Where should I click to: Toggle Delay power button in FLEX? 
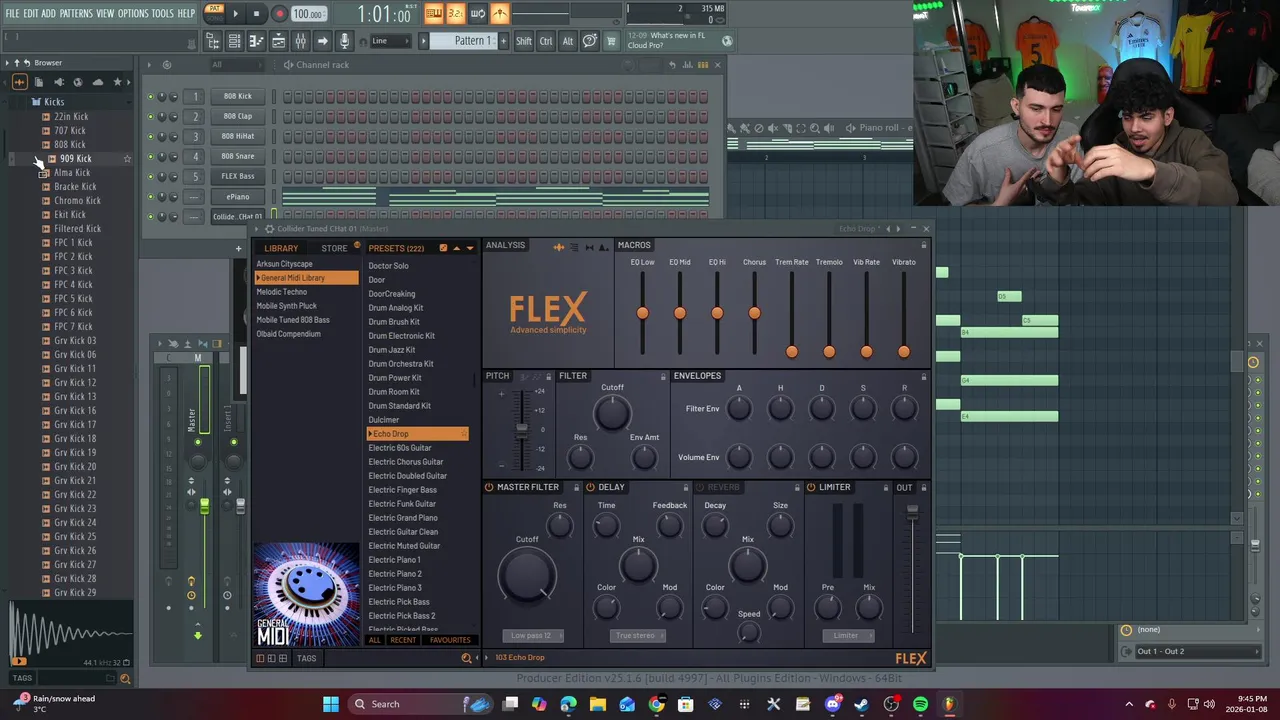590,487
